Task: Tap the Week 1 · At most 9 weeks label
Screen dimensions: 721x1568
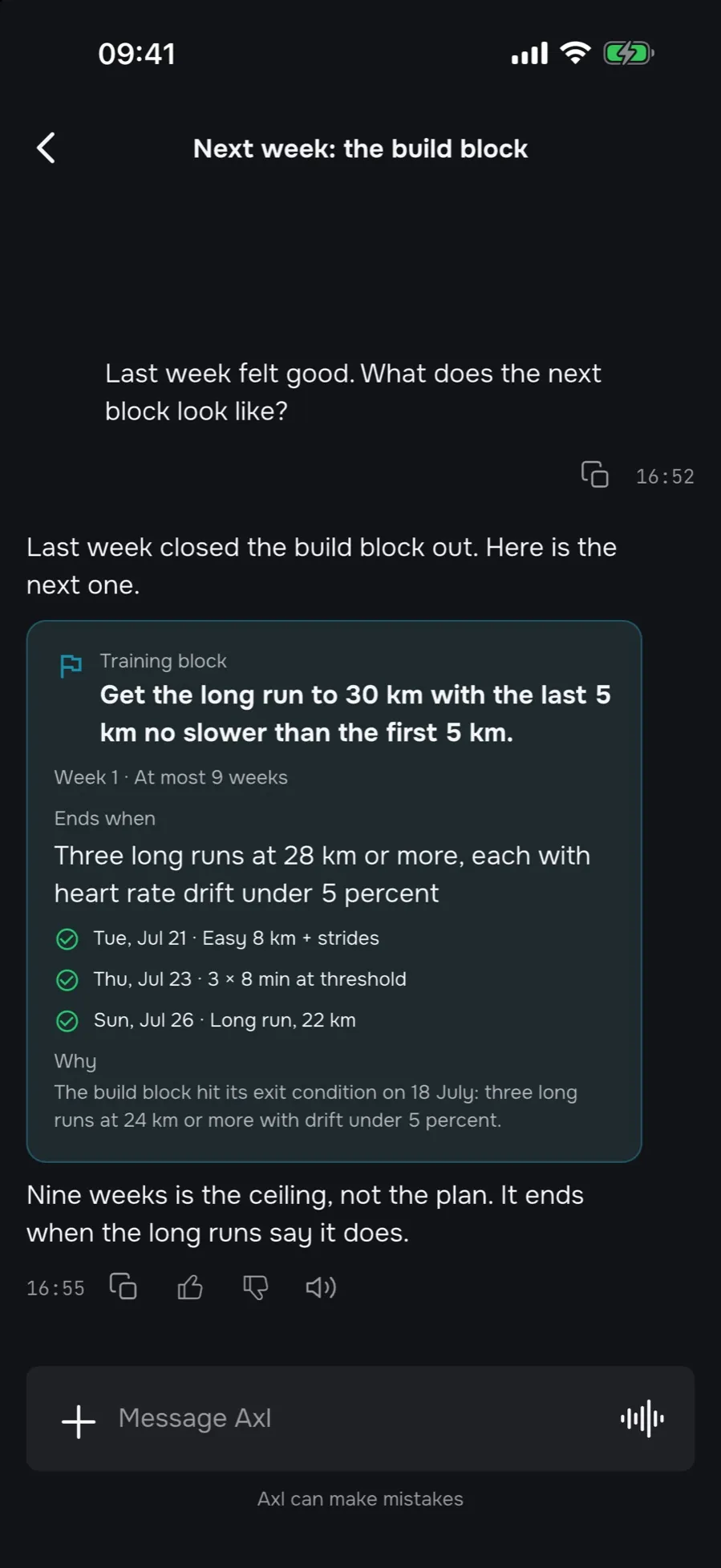Action: (171, 777)
